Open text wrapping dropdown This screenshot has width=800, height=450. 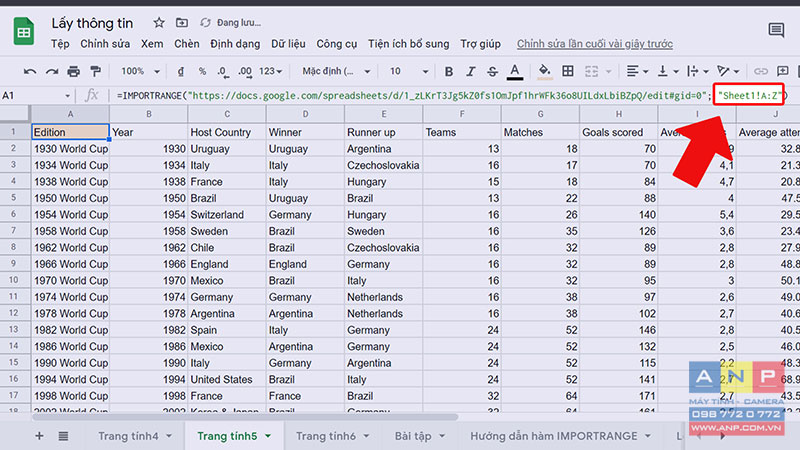click(697, 71)
